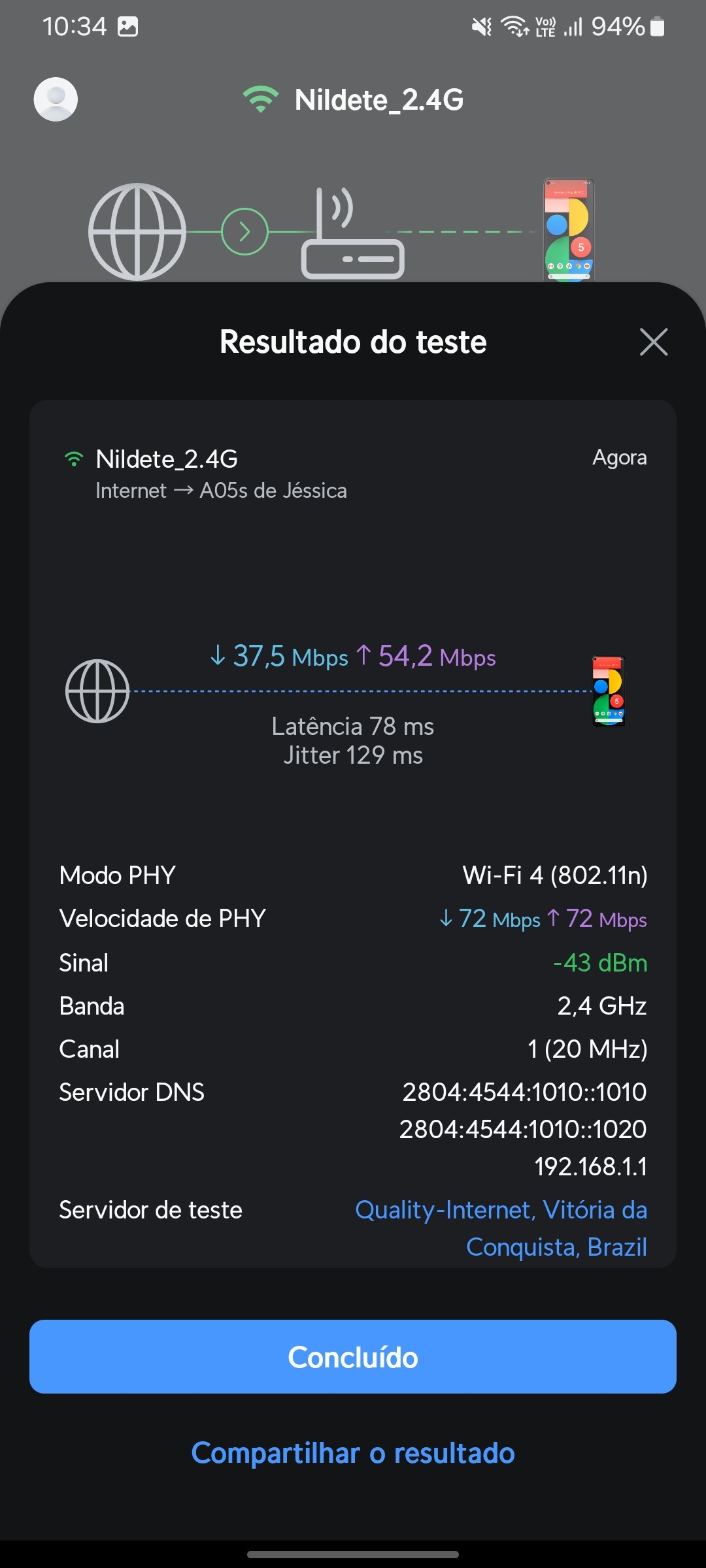Tap the Servidor DNS 192.168.1.1 entry
The width and height of the screenshot is (706, 1568).
point(590,1166)
